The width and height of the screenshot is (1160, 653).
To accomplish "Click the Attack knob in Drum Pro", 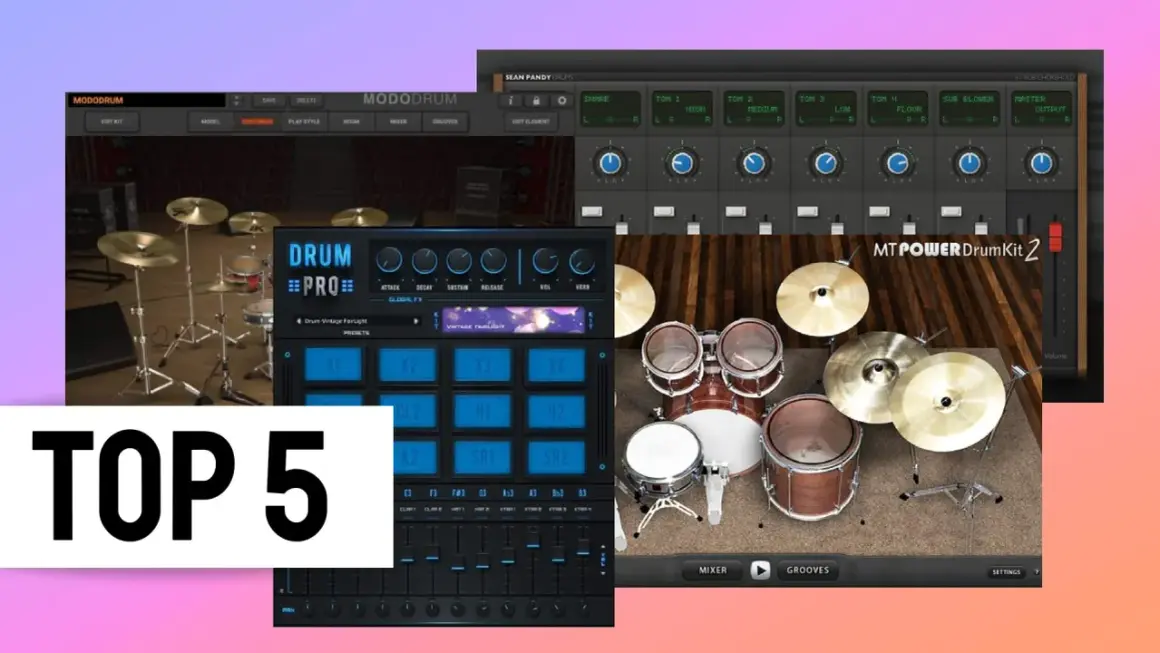I will (x=389, y=260).
